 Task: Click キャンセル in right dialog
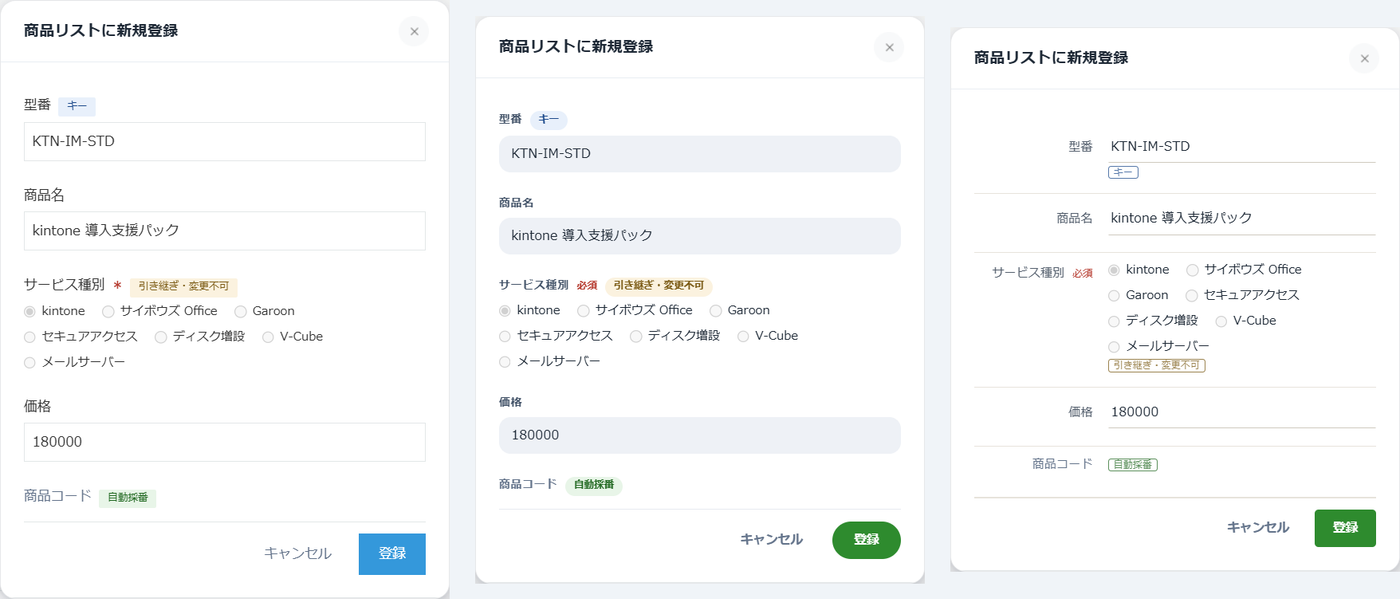pyautogui.click(x=1258, y=528)
